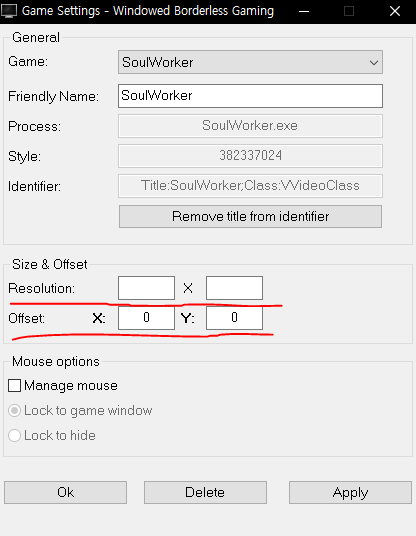This screenshot has height=536, width=416.
Task: Click the Offset label text
Action: click(x=26, y=318)
